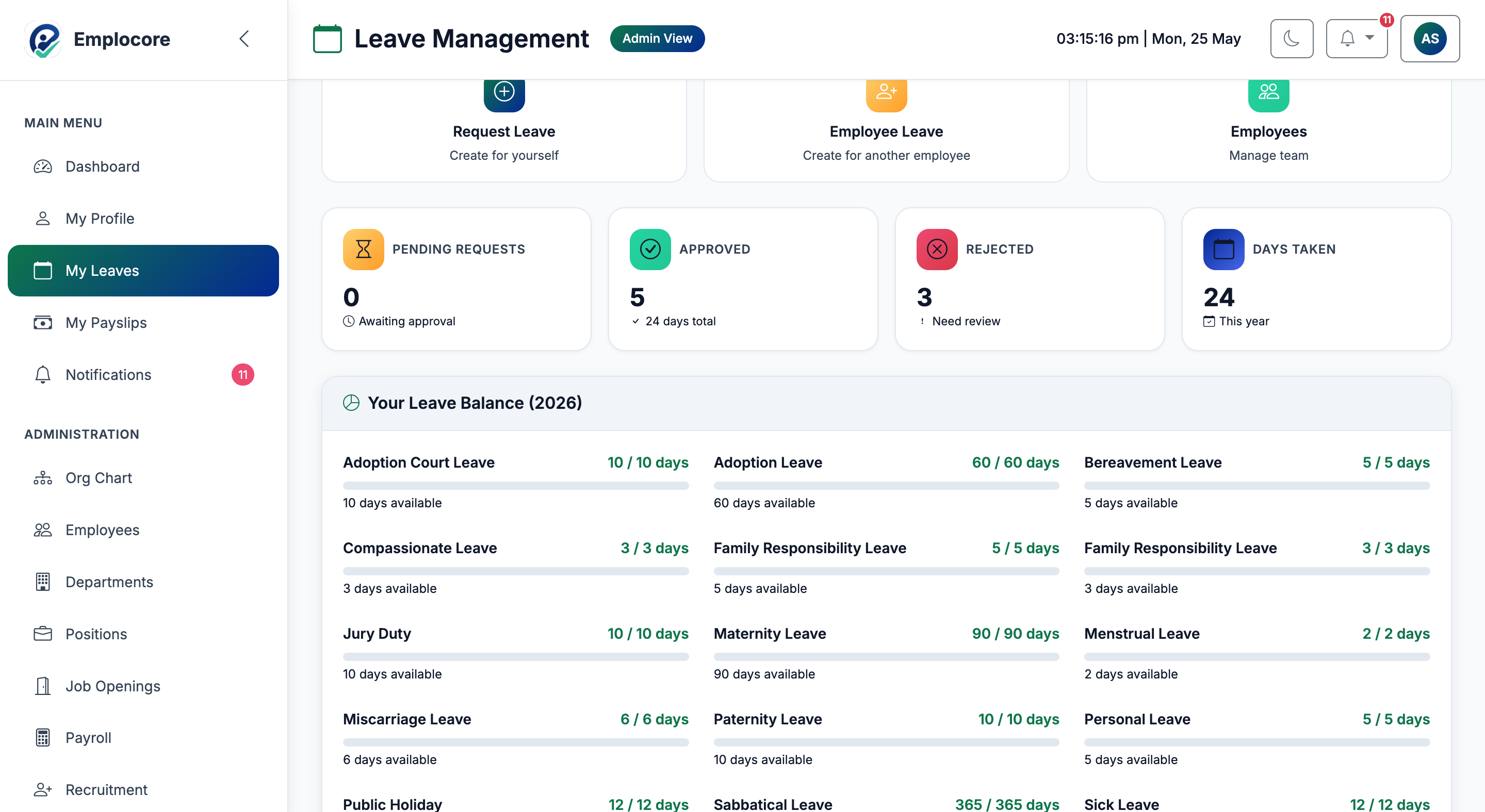Click "Bereavement Leave" label
Screen dimensions: 1485x812
(x=1153, y=463)
